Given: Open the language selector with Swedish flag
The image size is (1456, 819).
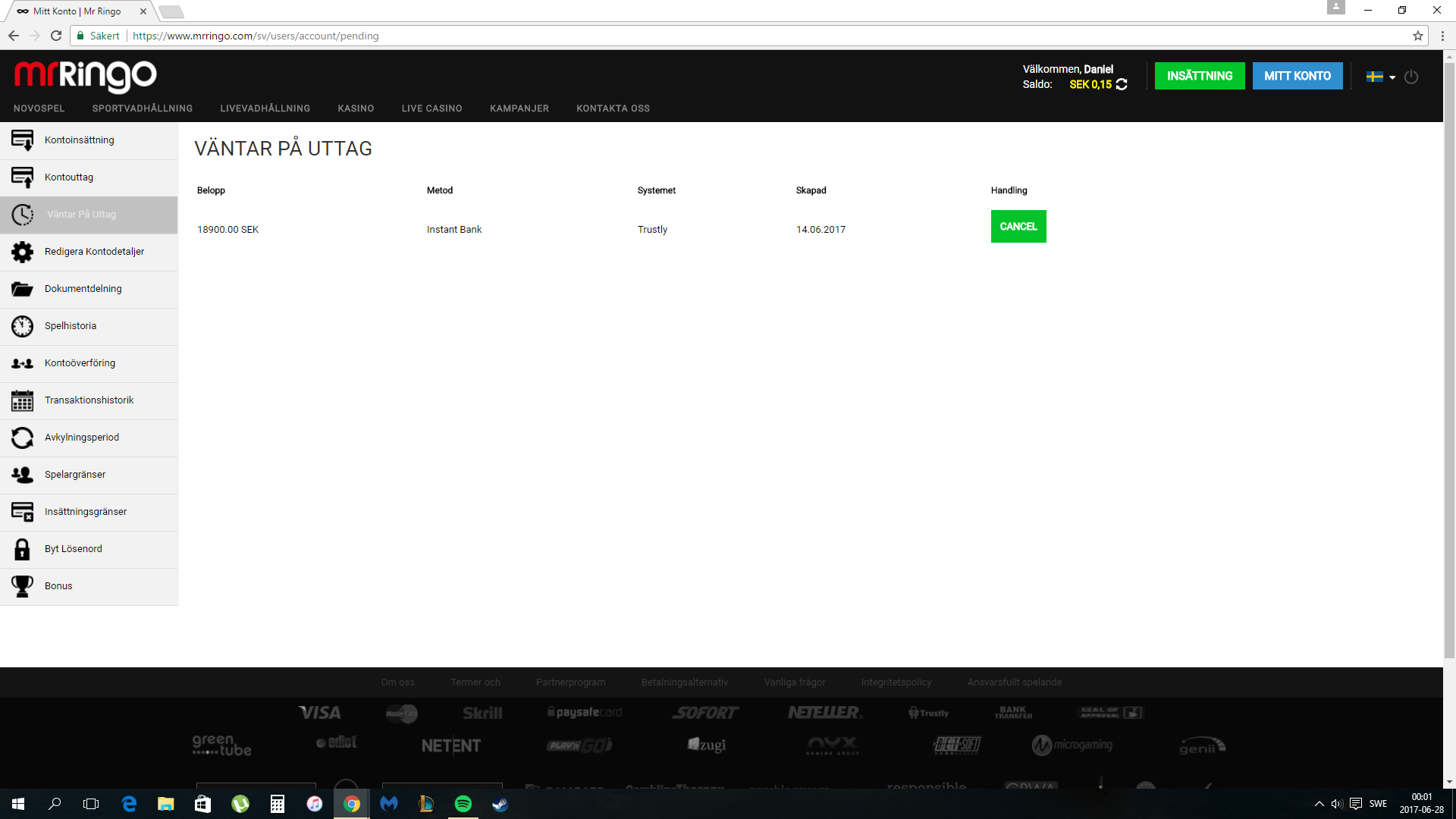Looking at the screenshot, I should click(1380, 77).
